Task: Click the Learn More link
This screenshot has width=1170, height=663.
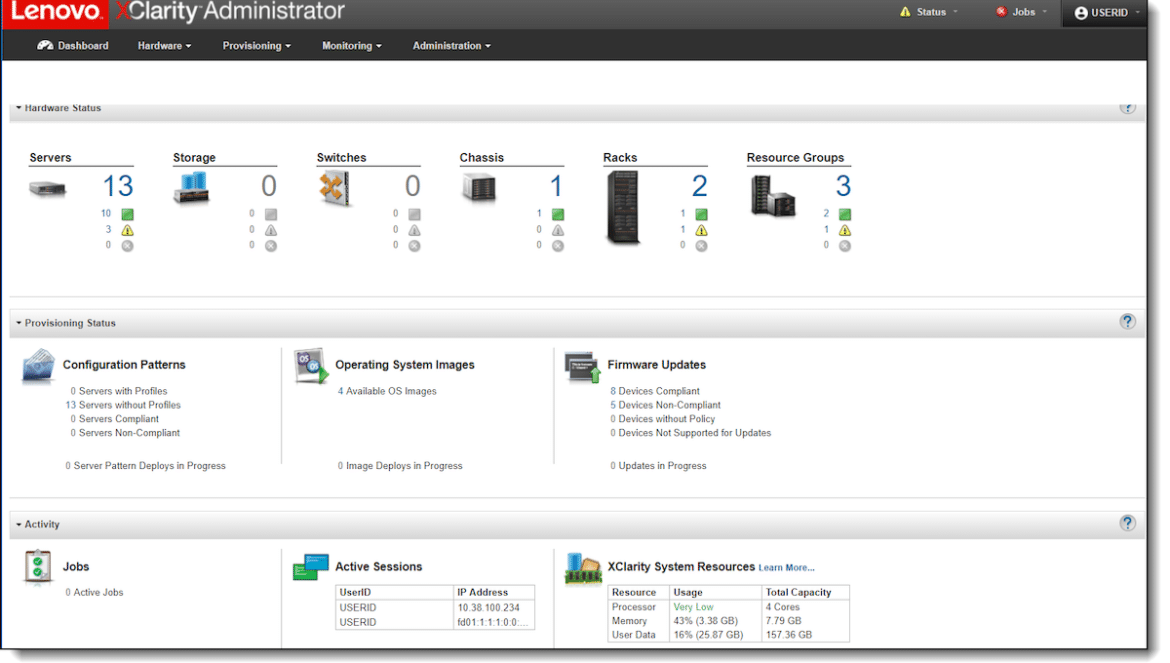Action: click(786, 568)
